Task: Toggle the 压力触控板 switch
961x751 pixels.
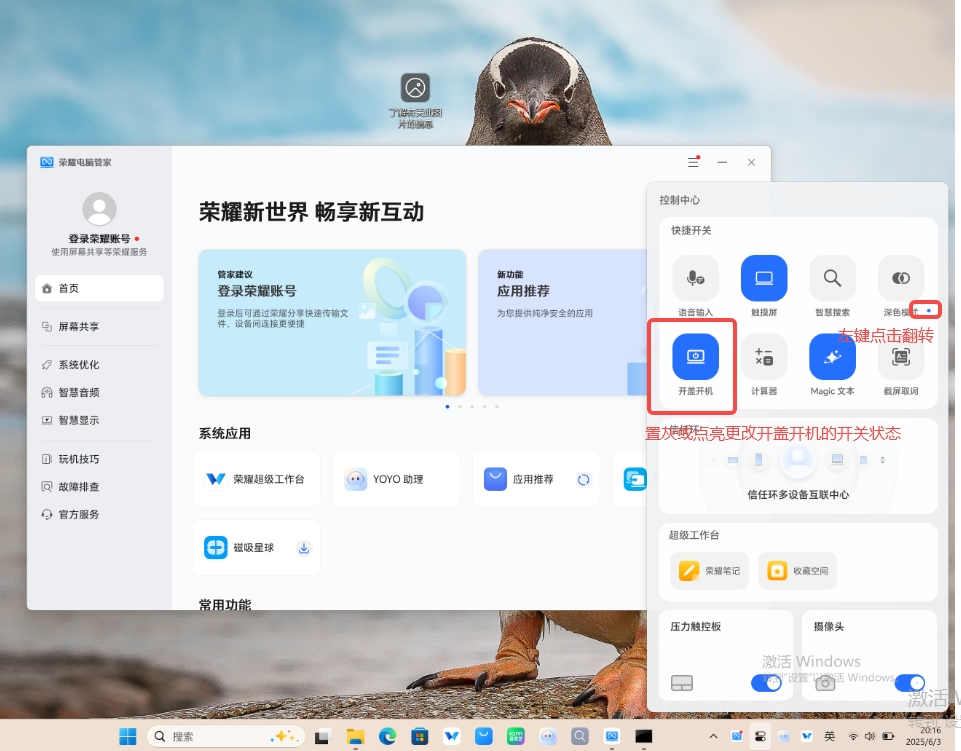Action: tap(766, 683)
